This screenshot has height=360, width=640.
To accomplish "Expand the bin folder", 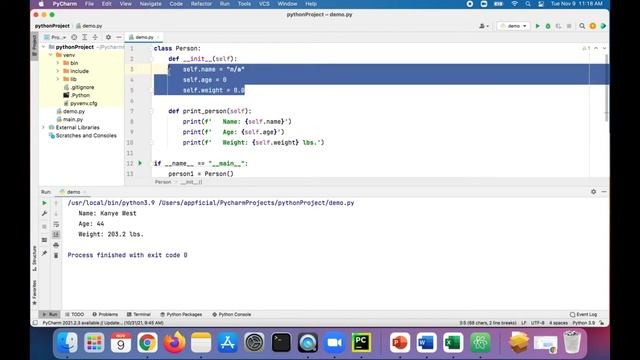I will (58, 63).
